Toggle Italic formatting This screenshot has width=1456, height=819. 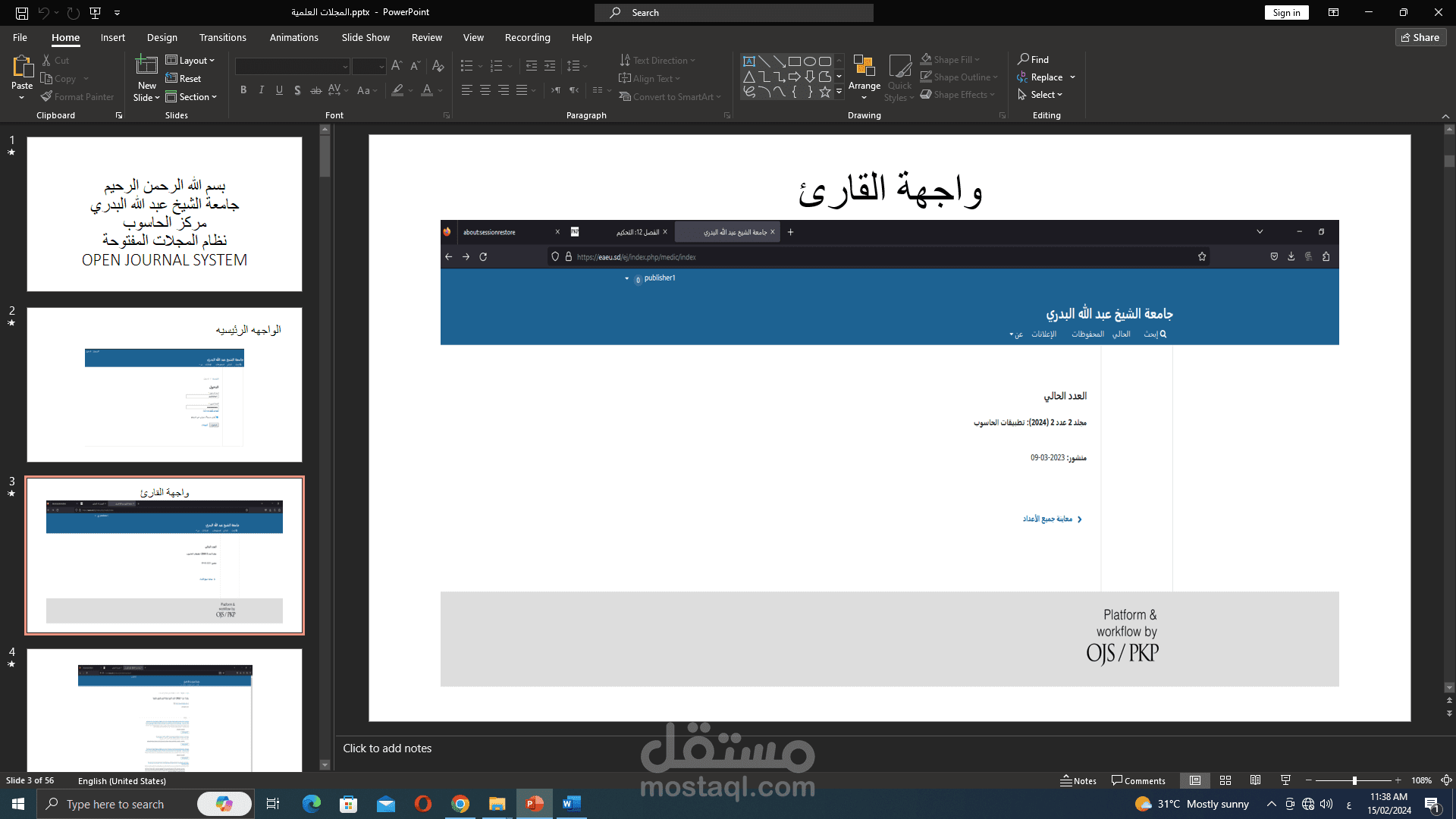point(262,90)
